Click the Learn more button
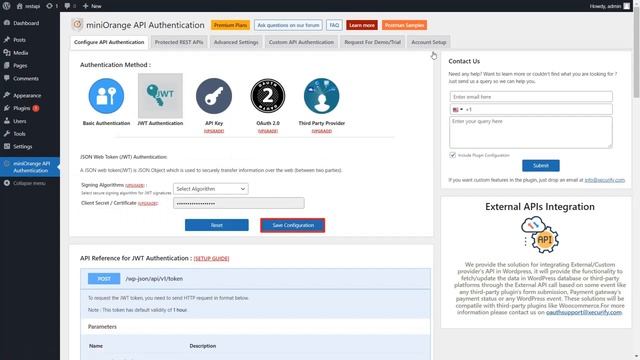 click(362, 25)
